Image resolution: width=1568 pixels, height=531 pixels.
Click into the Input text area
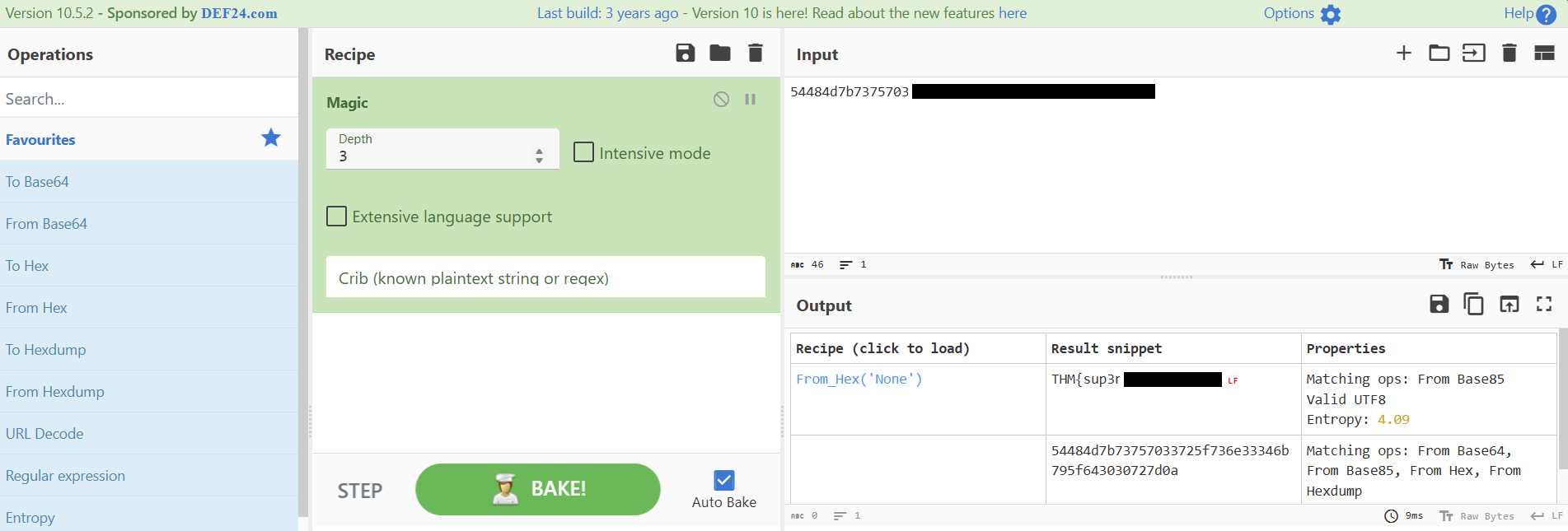[x=1175, y=165]
